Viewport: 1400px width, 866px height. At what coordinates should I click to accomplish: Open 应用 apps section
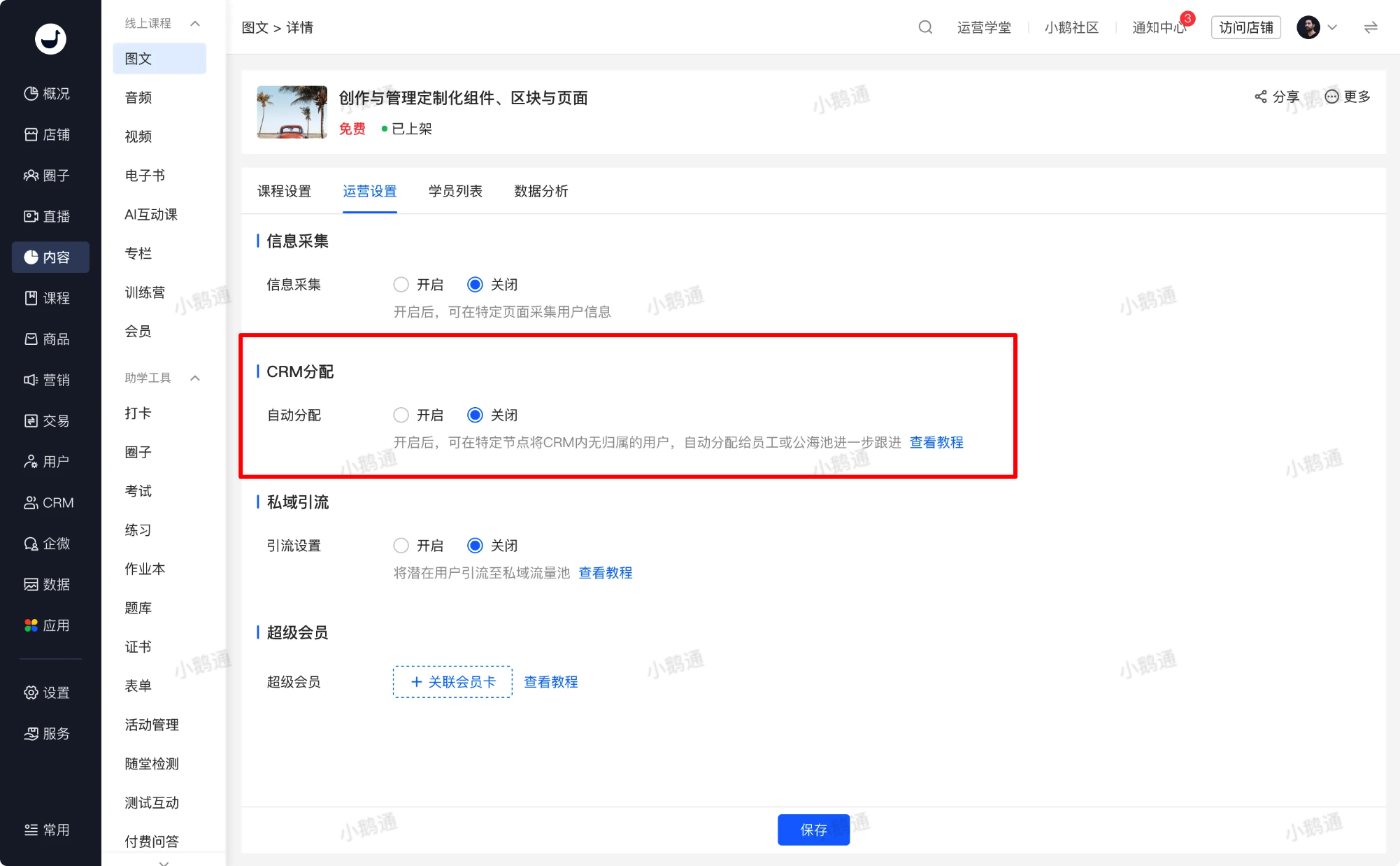coord(47,625)
